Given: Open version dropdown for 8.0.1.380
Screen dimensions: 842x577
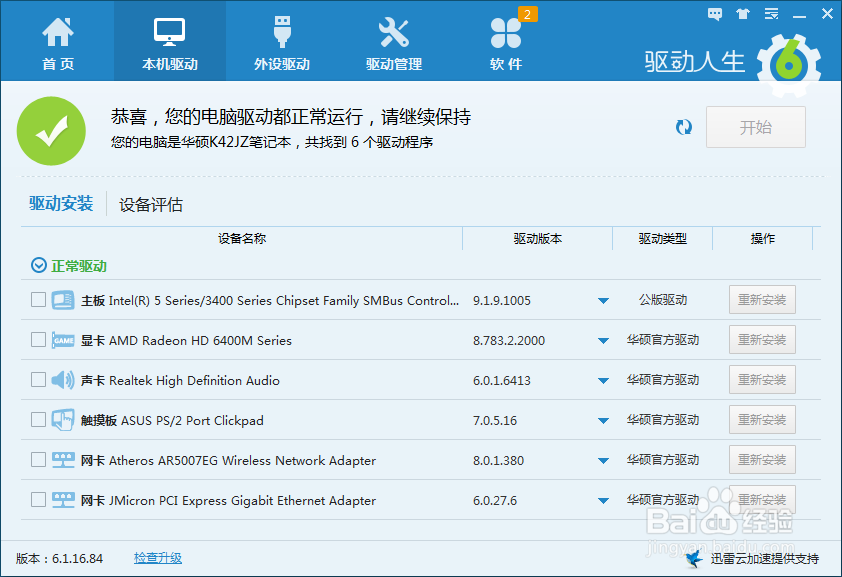Looking at the screenshot, I should tap(604, 461).
